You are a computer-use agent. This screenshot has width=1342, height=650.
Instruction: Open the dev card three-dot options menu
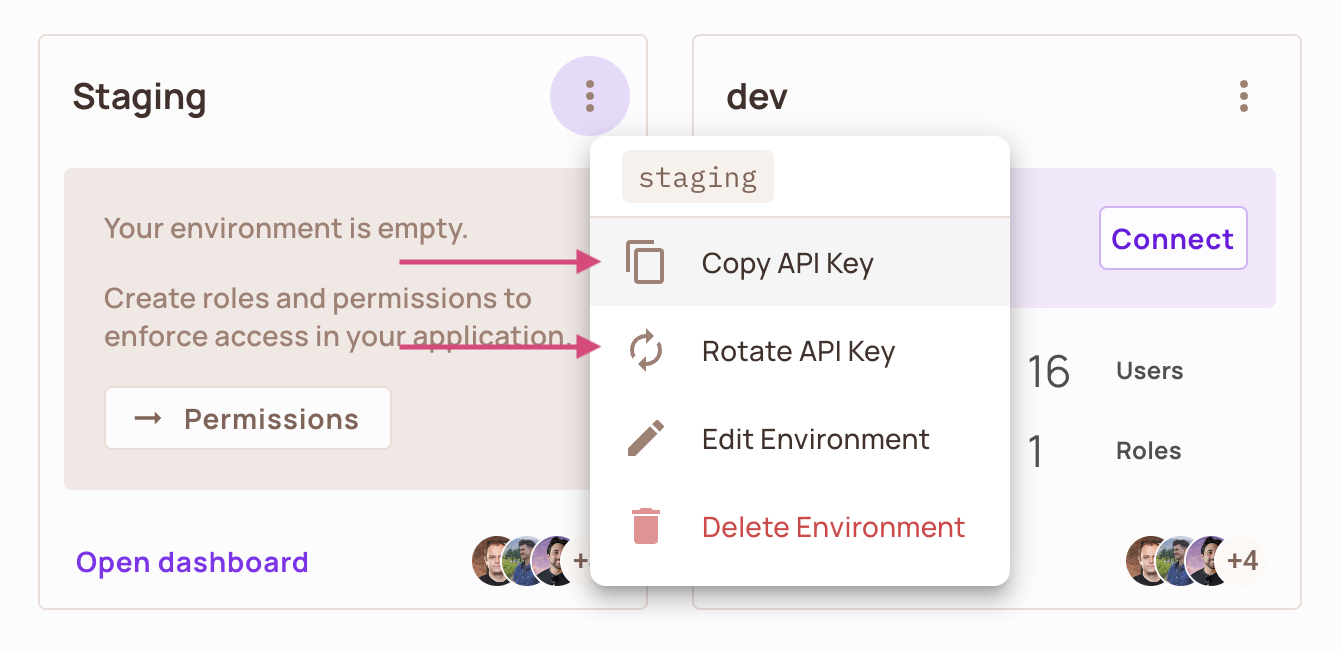pyautogui.click(x=1244, y=95)
